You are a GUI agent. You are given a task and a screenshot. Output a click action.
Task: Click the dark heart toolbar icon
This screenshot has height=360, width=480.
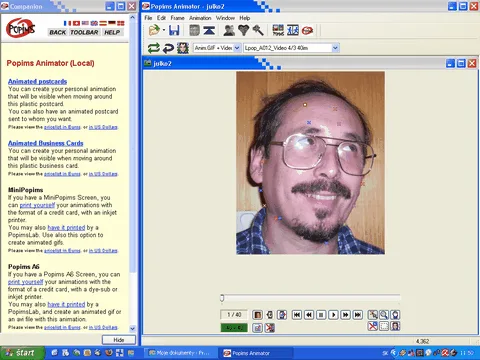pyautogui.click(x=244, y=31)
